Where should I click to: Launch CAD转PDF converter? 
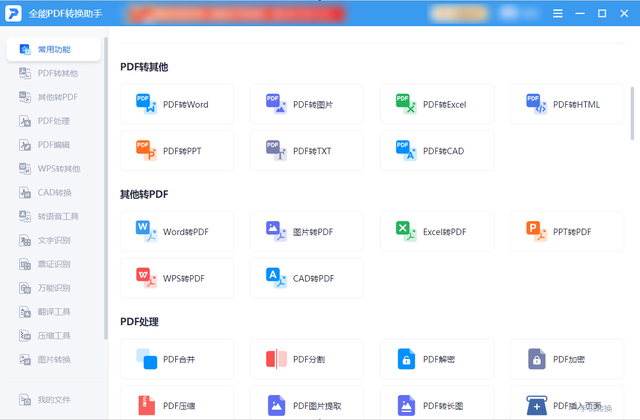[307, 278]
